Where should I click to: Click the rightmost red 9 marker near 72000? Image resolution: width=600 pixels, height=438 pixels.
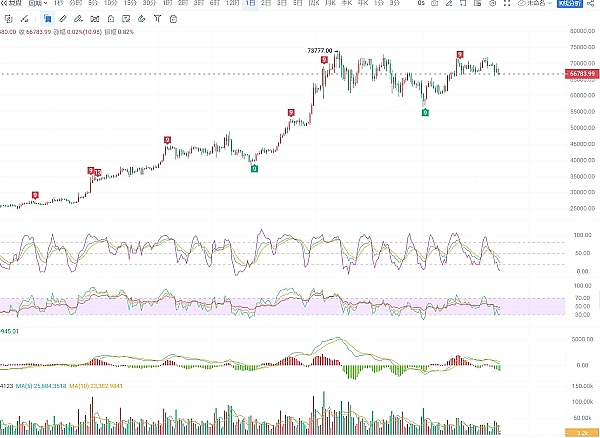[460, 55]
